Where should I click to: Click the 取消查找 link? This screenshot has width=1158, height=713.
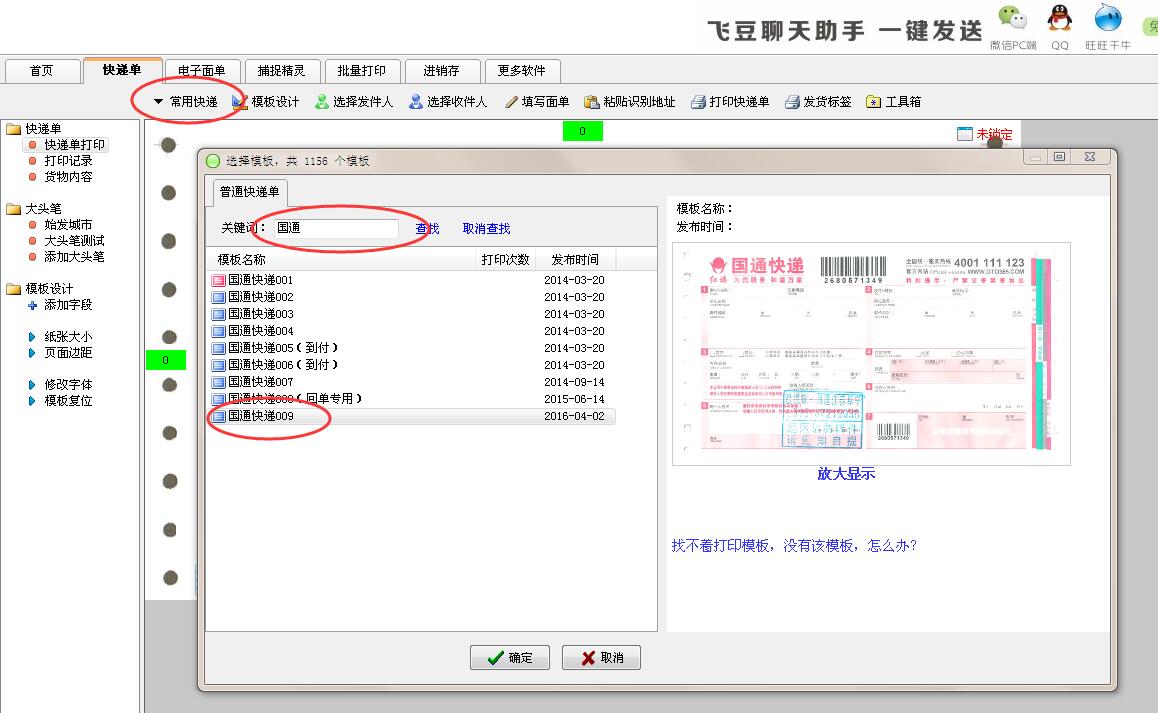487,229
